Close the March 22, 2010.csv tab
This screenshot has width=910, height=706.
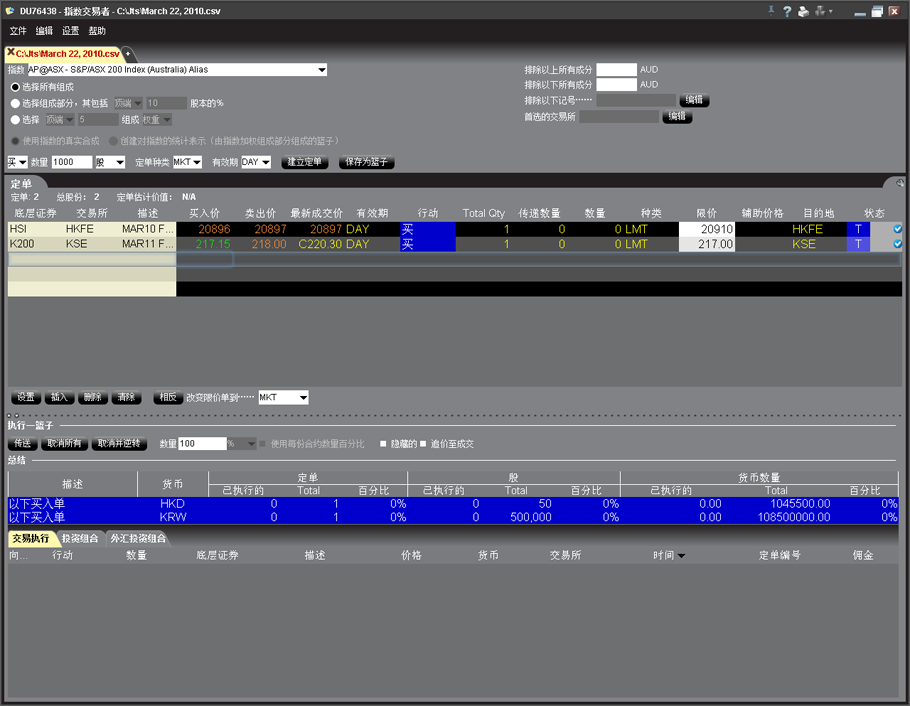[11, 53]
